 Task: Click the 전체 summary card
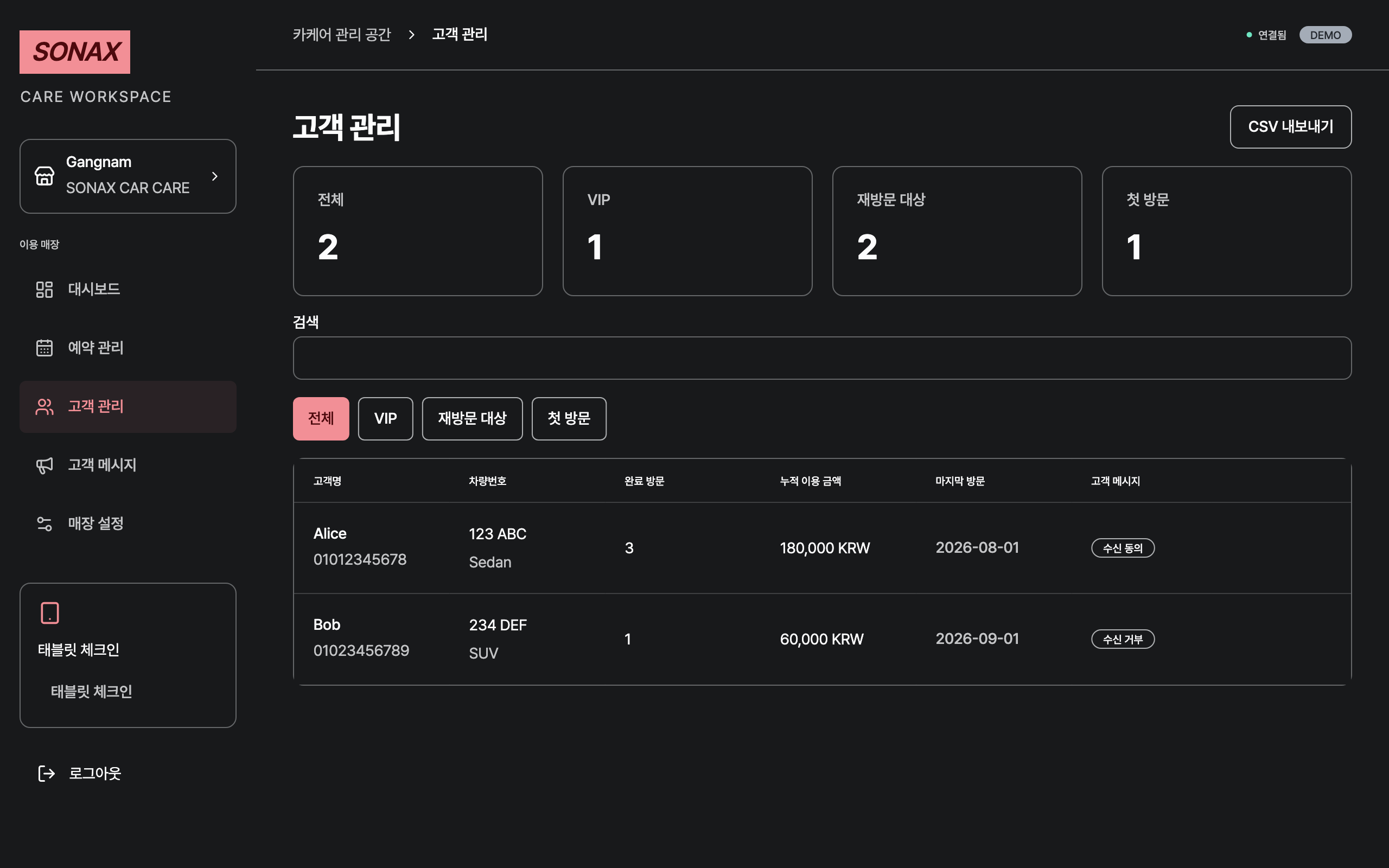(418, 231)
